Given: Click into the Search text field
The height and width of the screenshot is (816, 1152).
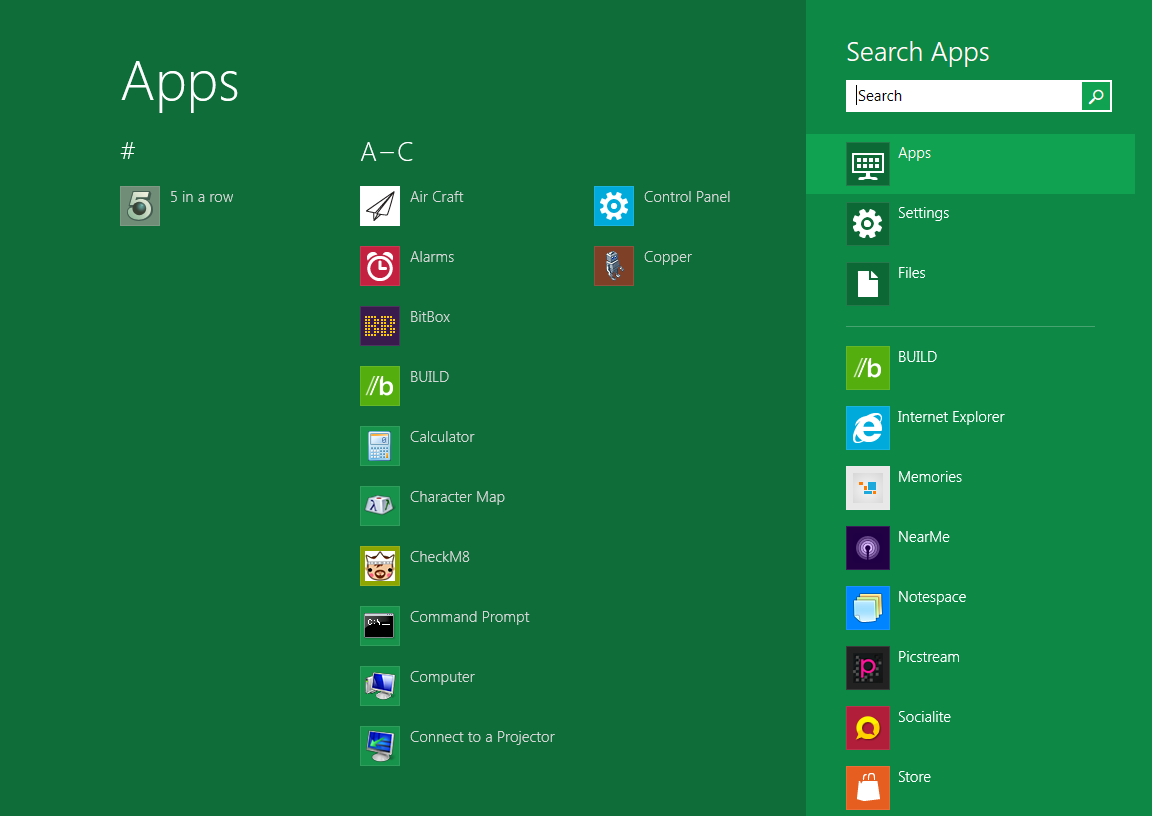Looking at the screenshot, I should point(964,96).
